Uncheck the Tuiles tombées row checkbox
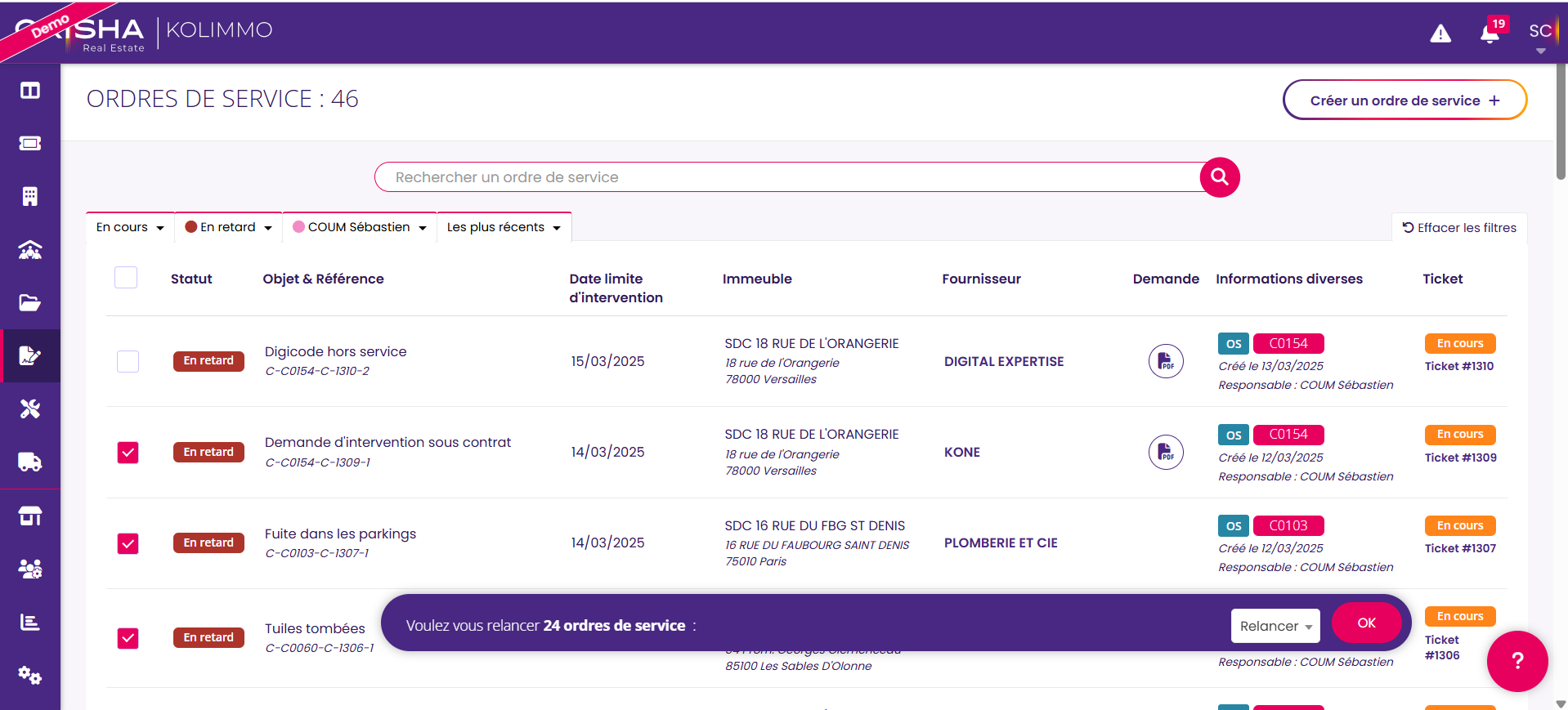Screen dimensions: 1568x710 pos(128,638)
